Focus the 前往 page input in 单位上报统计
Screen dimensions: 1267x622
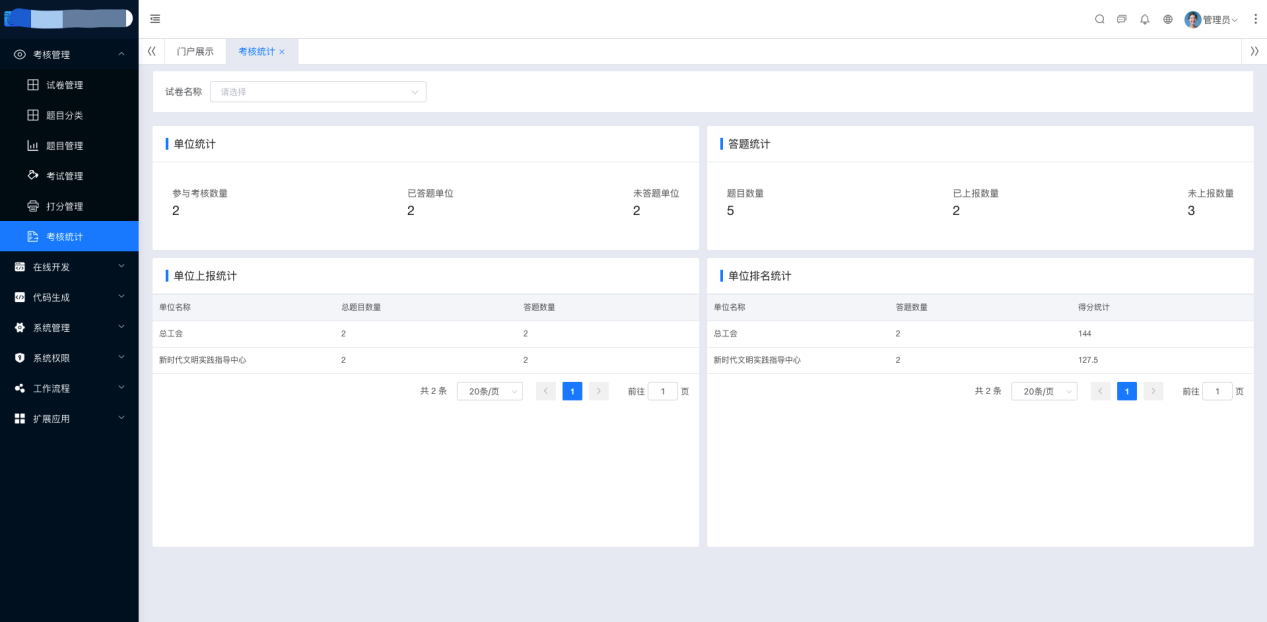663,392
